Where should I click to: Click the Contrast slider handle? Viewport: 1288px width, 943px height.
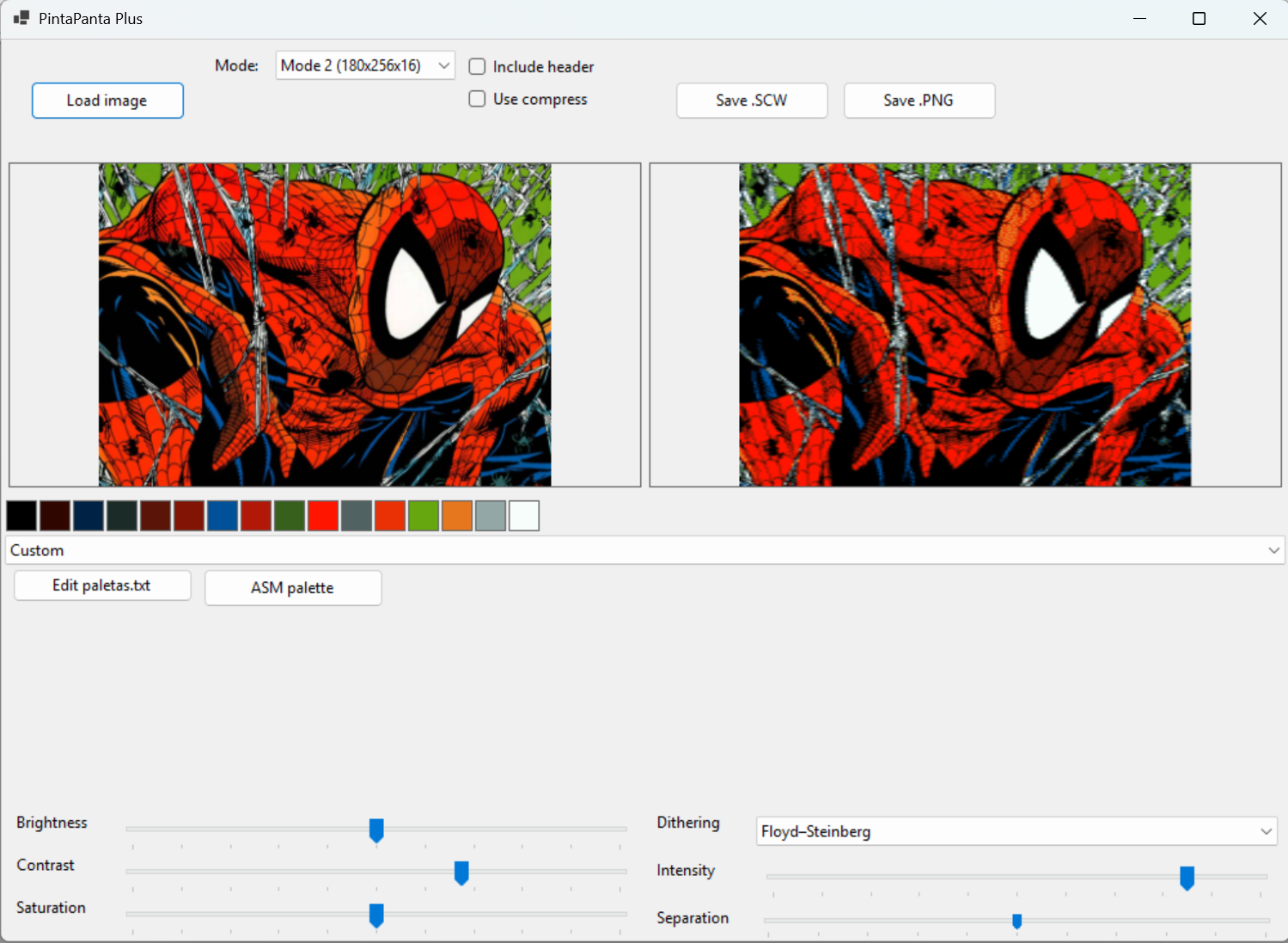(461, 873)
